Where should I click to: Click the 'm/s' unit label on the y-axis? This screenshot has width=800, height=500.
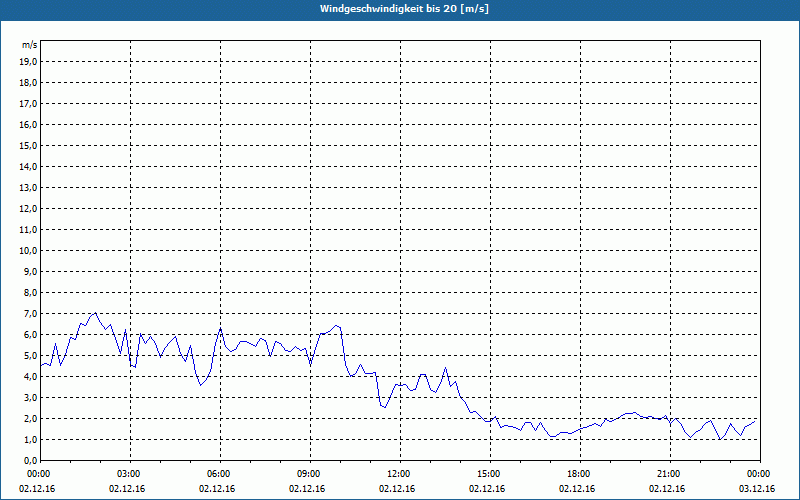point(30,45)
